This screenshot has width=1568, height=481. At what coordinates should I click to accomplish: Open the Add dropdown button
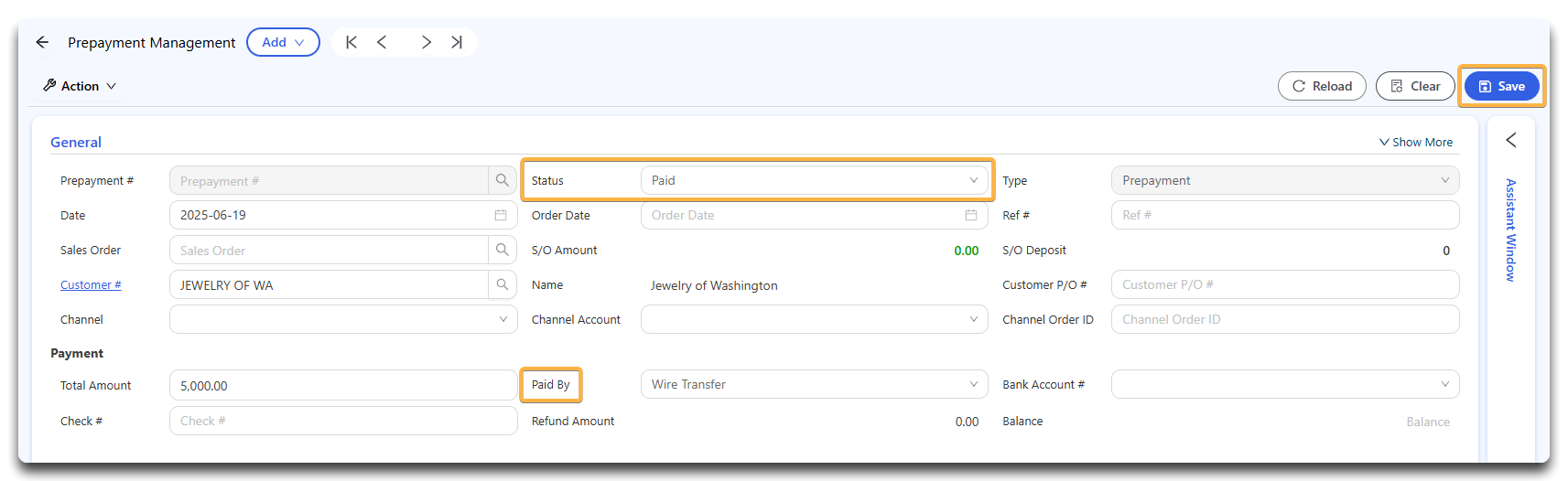pyautogui.click(x=283, y=42)
